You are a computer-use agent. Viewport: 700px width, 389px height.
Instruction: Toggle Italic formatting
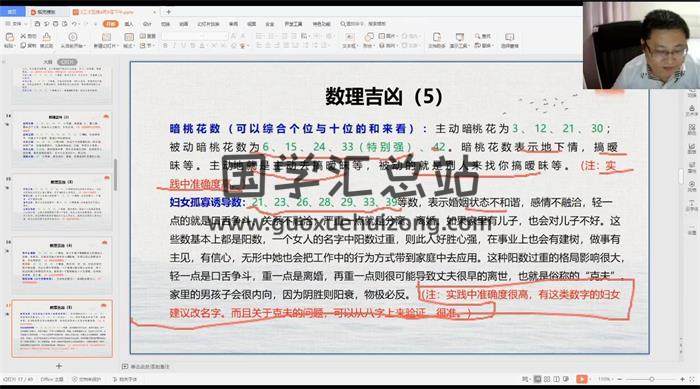pos(174,46)
